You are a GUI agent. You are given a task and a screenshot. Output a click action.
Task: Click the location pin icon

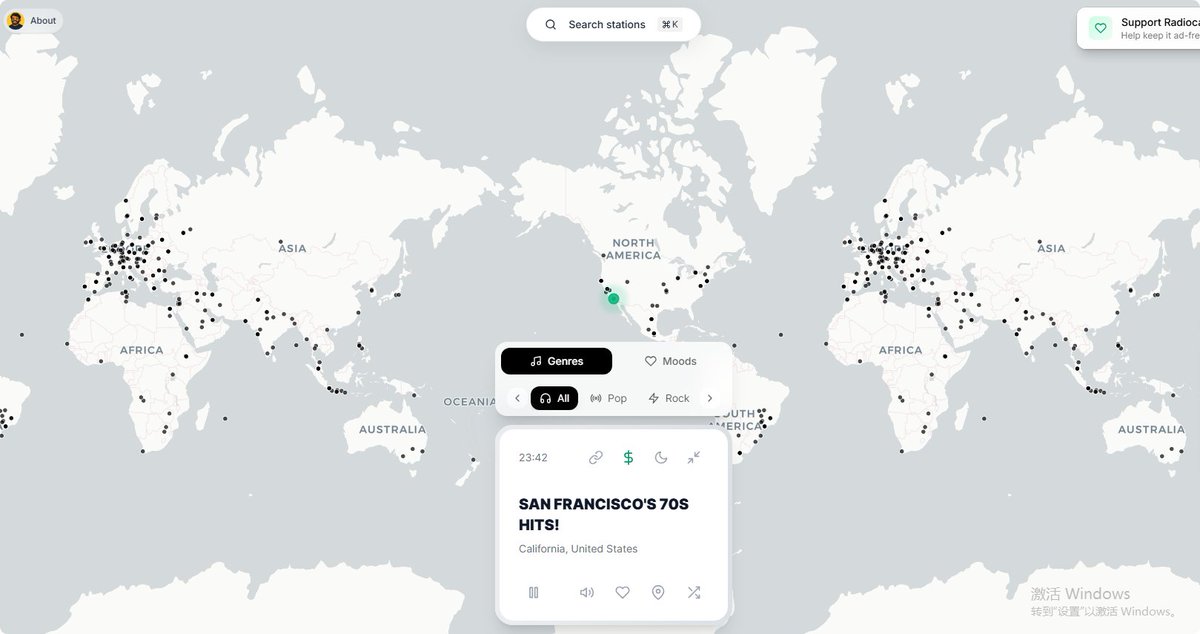[x=658, y=592]
